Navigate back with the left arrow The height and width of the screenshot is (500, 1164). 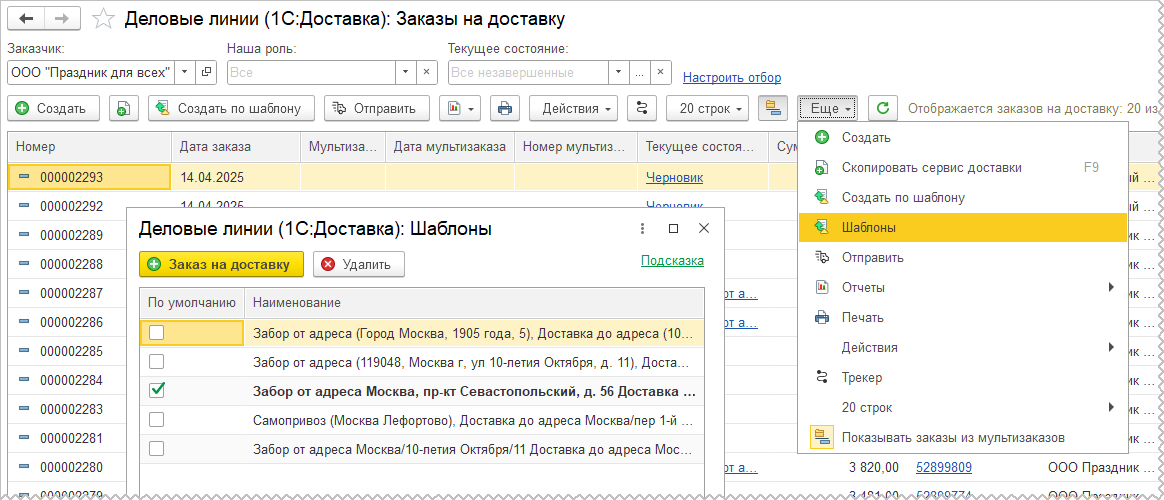point(27,19)
